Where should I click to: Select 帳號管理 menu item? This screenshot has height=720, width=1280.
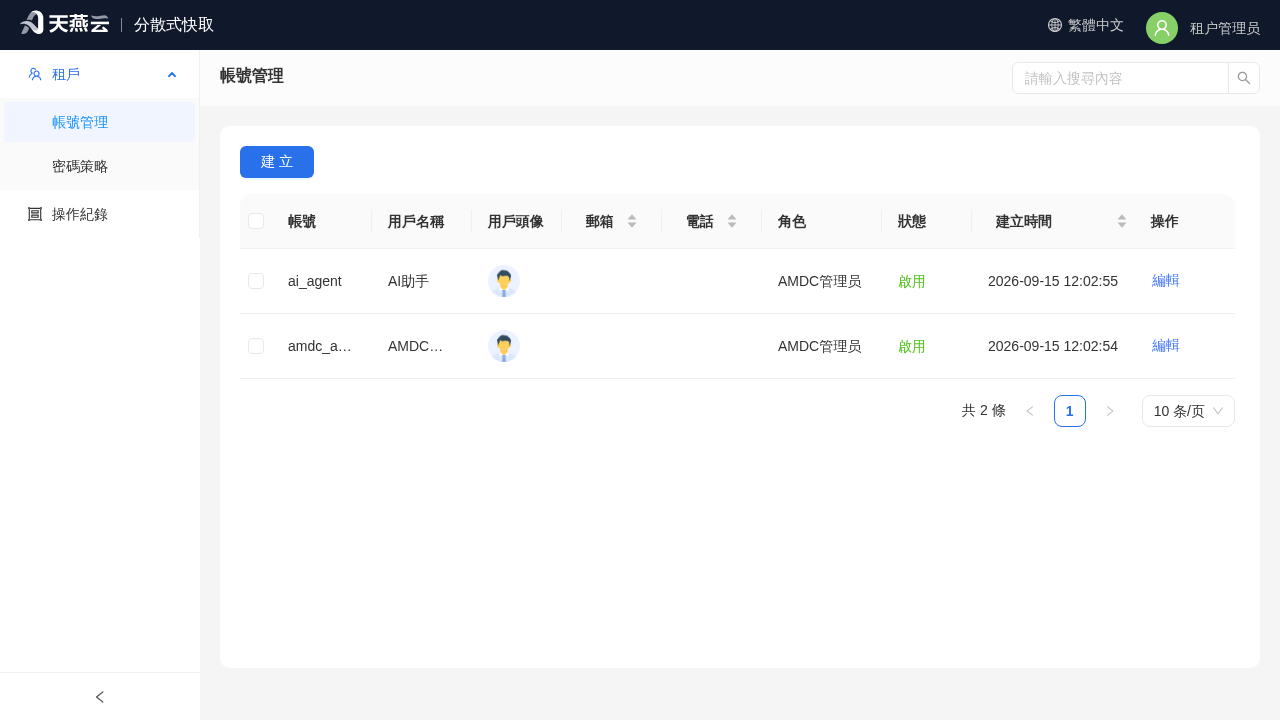[x=100, y=122]
